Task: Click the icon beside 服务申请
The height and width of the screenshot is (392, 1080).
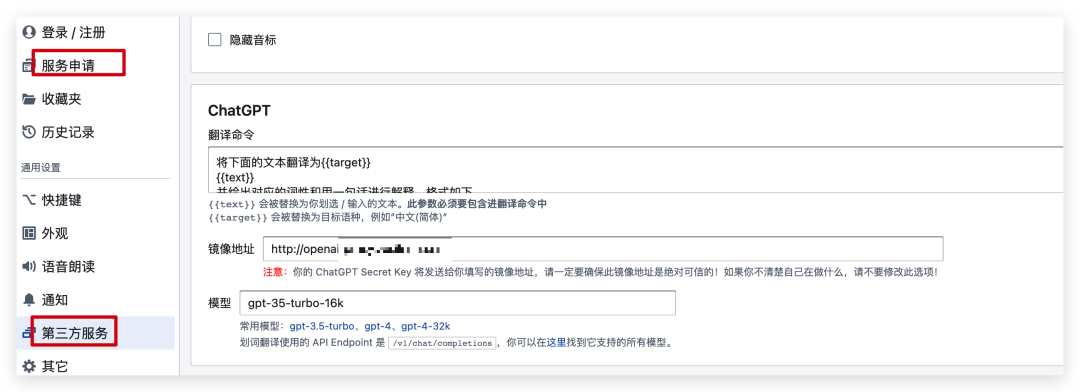Action: point(27,66)
